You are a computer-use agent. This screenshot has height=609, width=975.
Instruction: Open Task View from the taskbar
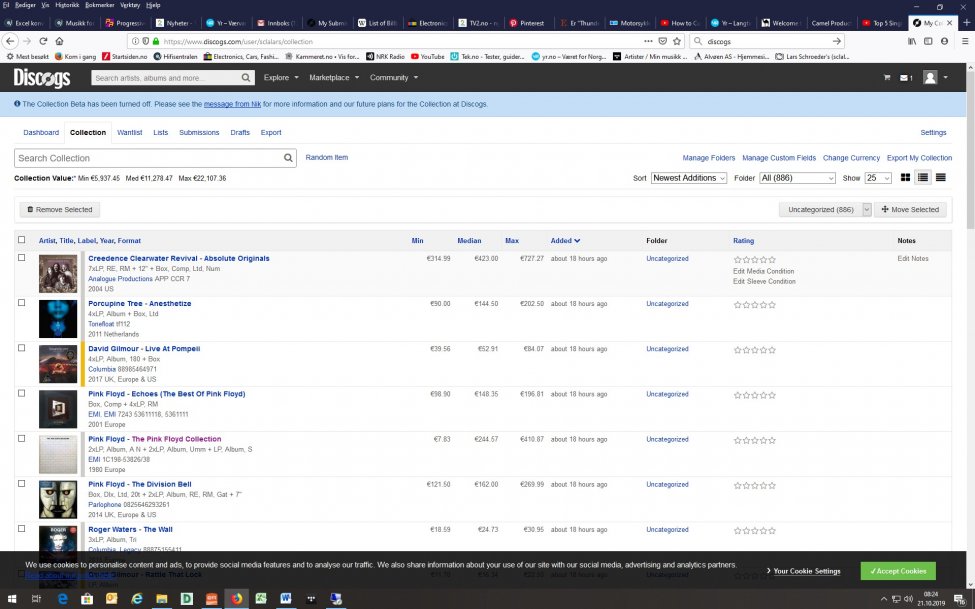(36, 599)
